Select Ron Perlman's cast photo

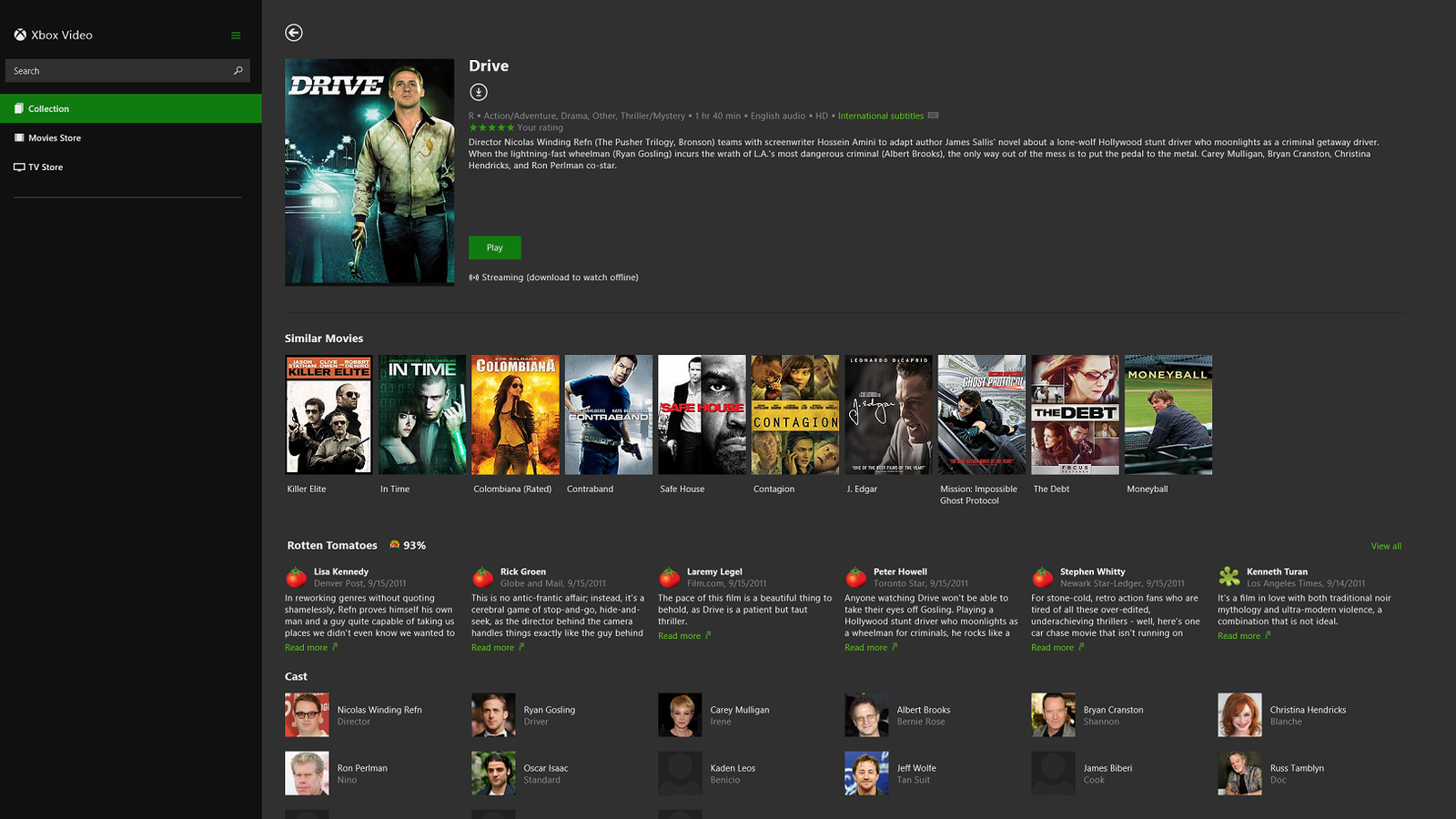coord(307,773)
